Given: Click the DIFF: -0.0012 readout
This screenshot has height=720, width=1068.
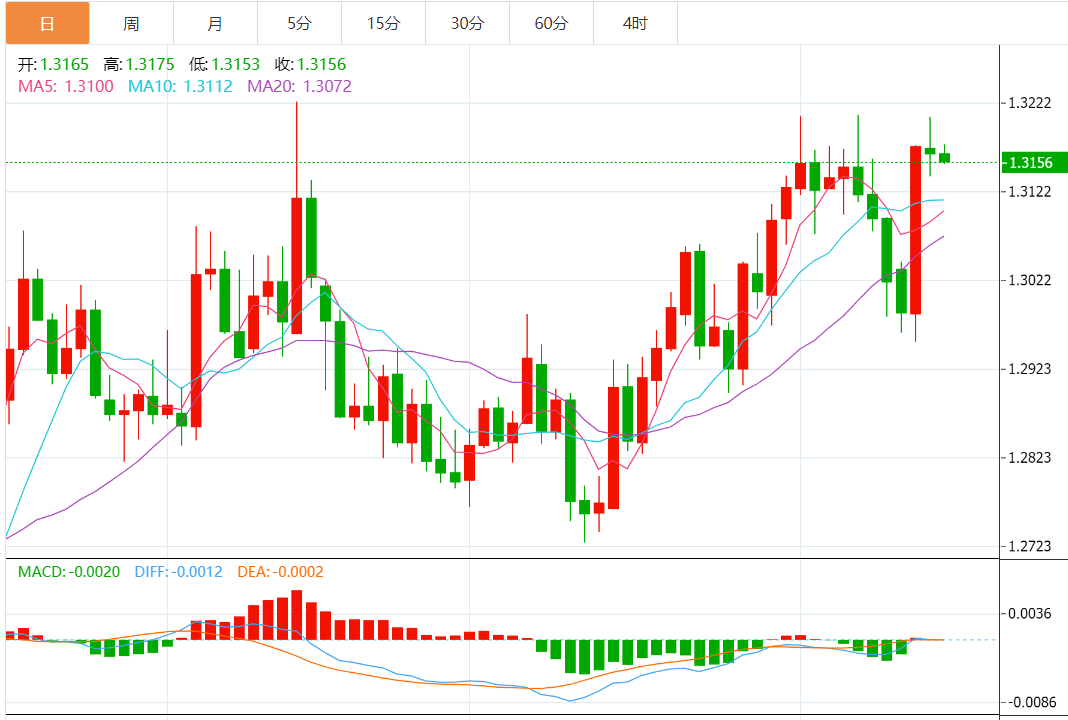Looking at the screenshot, I should 178,572.
